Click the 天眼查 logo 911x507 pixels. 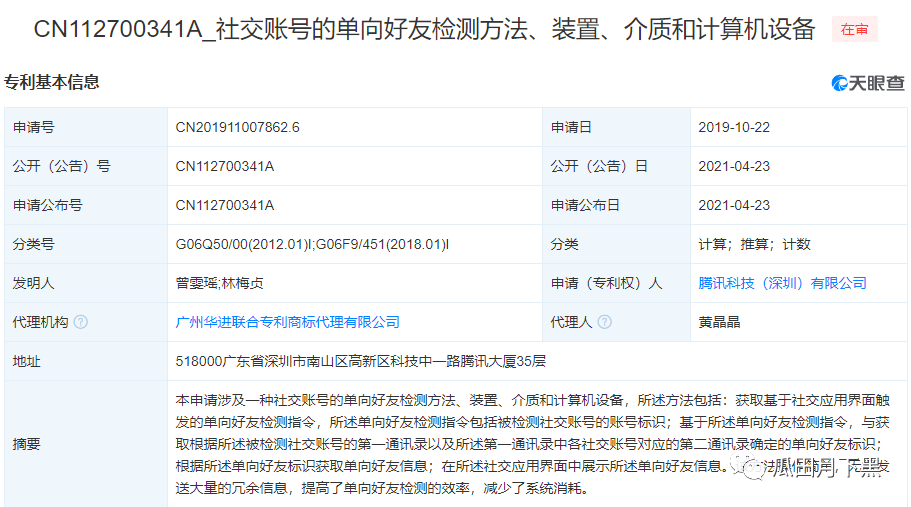pos(868,83)
